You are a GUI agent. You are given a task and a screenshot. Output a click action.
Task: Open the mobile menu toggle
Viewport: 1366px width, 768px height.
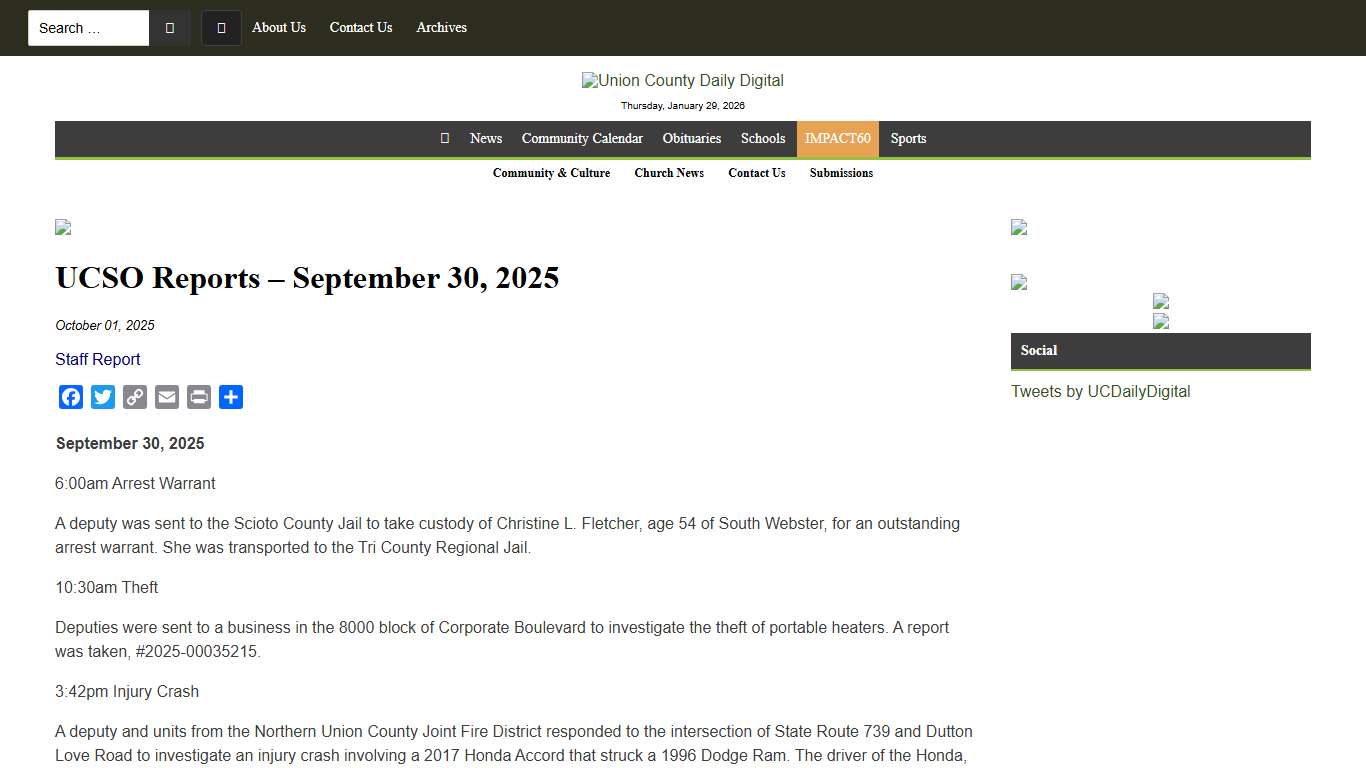pyautogui.click(x=221, y=28)
